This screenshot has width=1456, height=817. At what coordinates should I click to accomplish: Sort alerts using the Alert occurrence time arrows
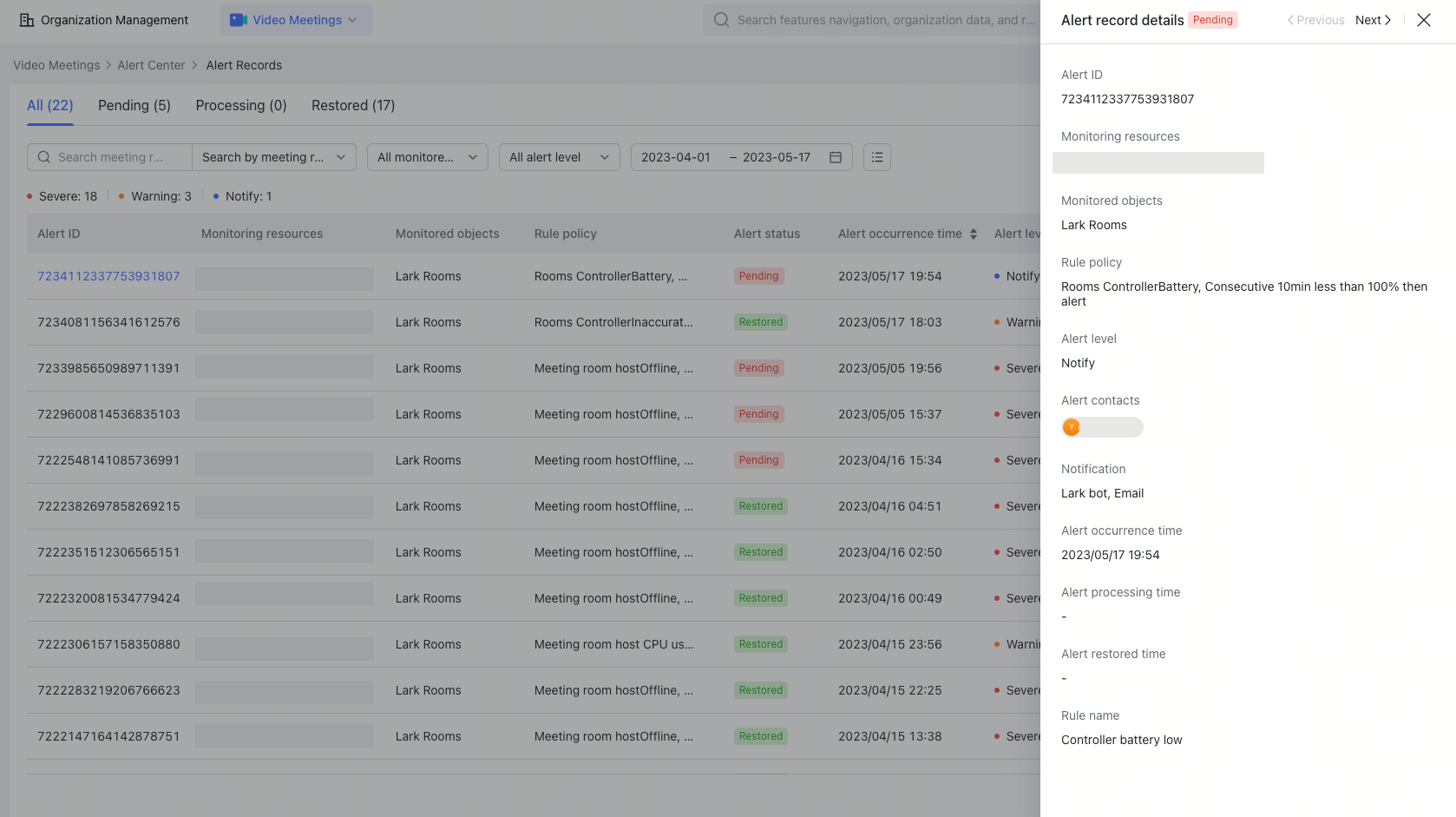pos(974,233)
